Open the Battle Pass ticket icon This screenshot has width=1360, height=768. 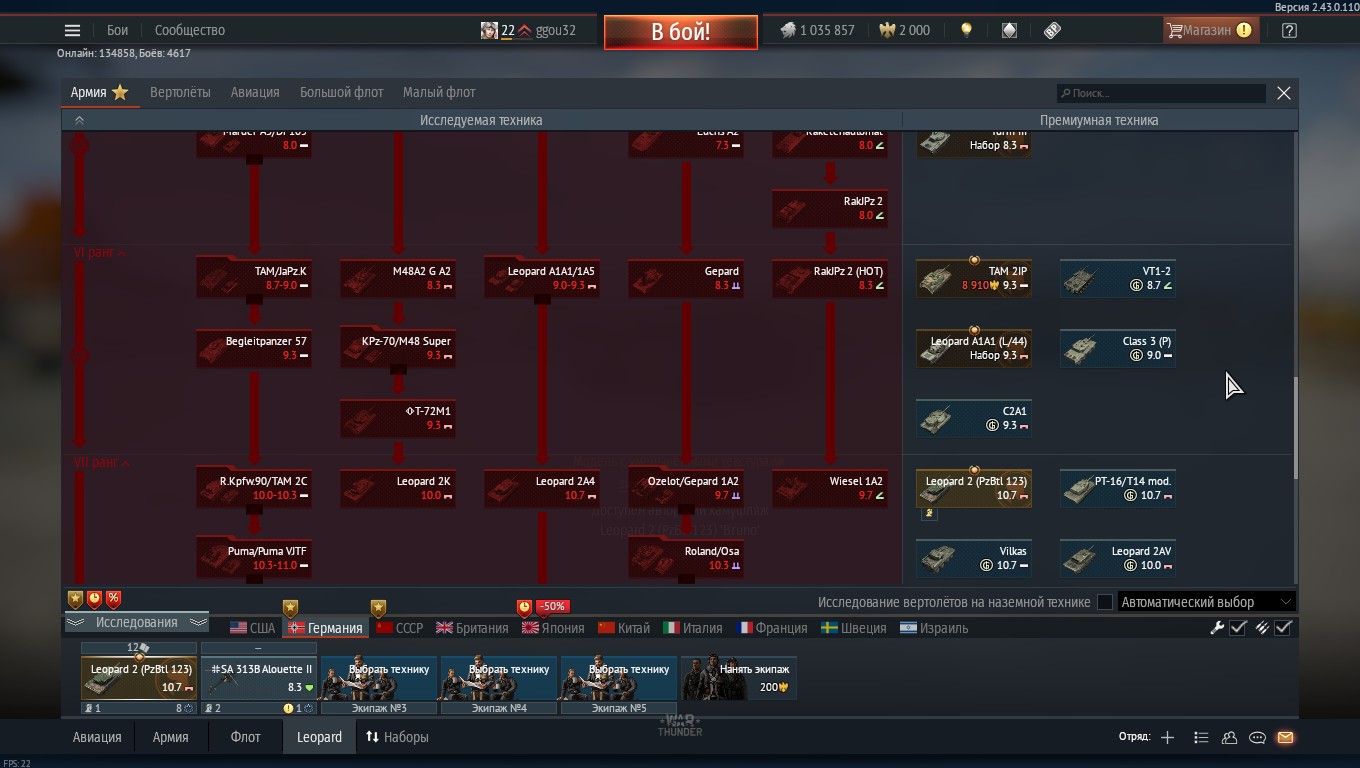(1052, 30)
